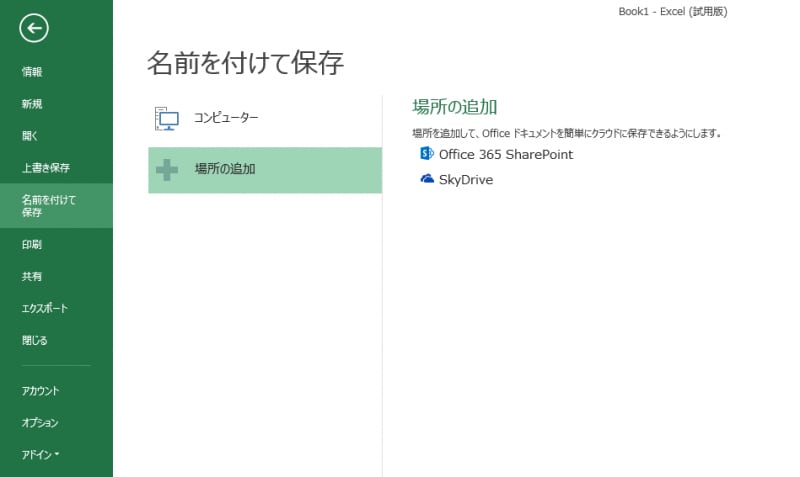The width and height of the screenshot is (800, 477).
Task: Select the 場所の追加 location entry
Action: click(x=265, y=170)
